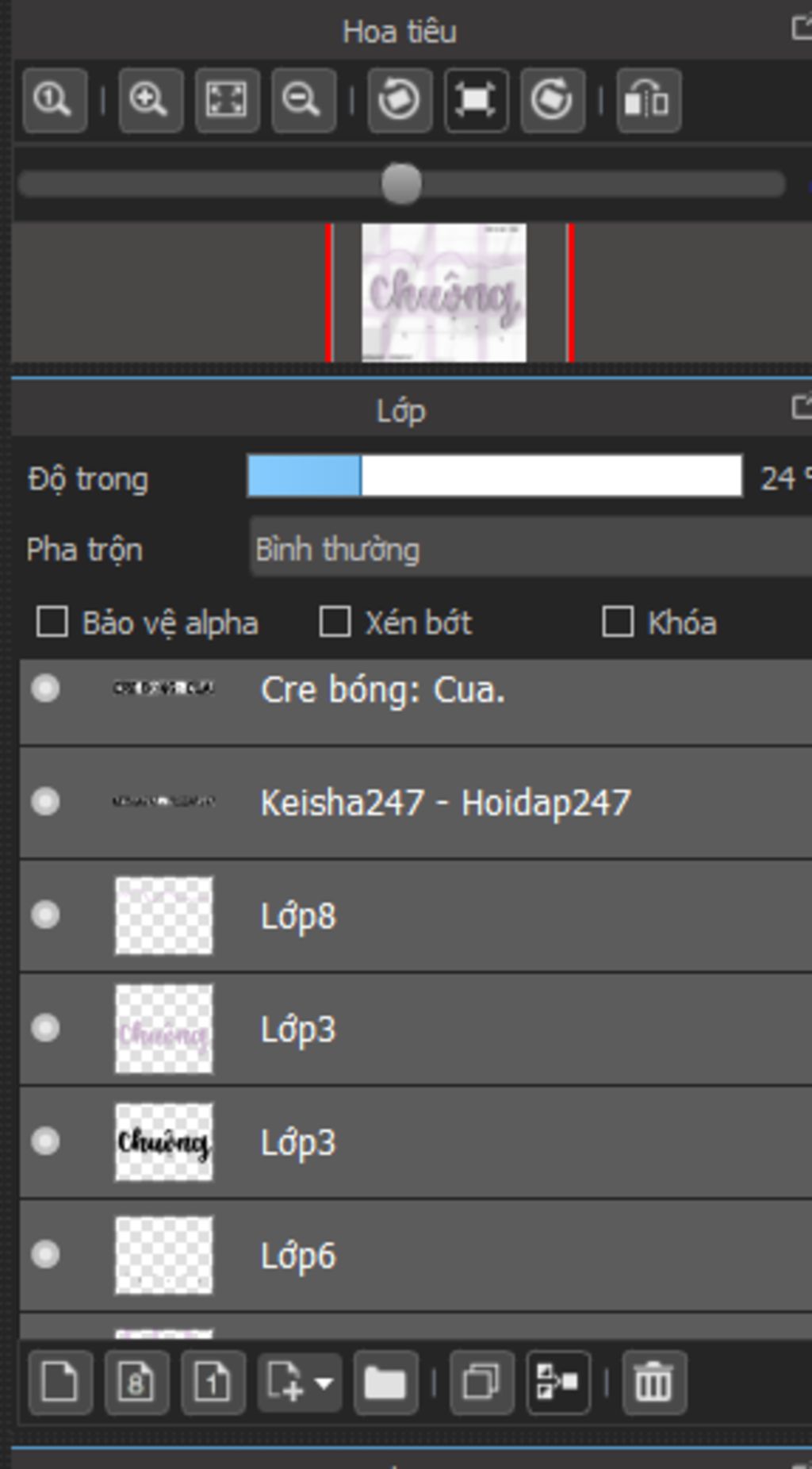This screenshot has height=1469, width=812.
Task: Create a new layer
Action: [60, 1383]
